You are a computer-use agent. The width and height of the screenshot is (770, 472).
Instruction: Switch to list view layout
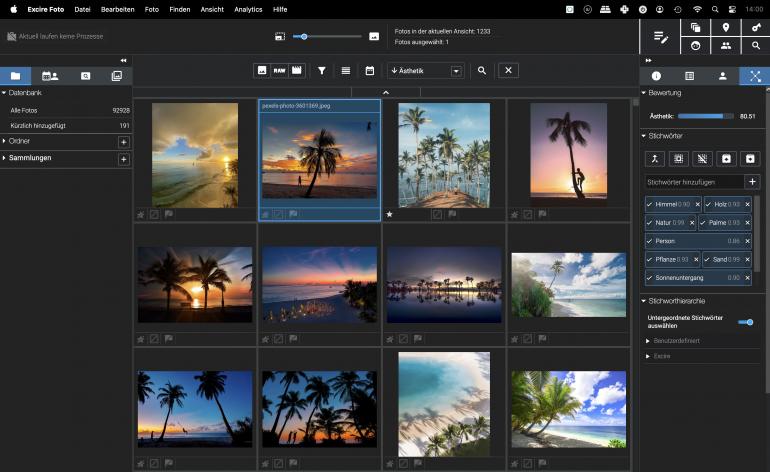coord(346,71)
